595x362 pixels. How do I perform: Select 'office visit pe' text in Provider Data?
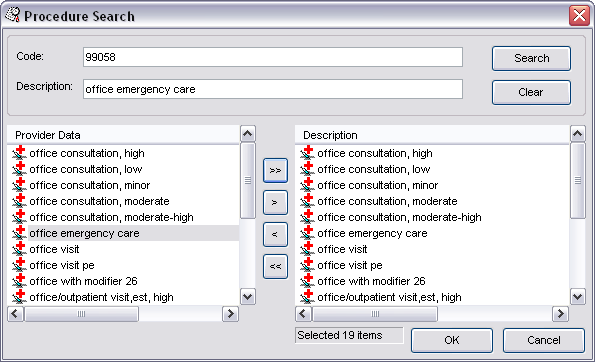click(x=62, y=265)
